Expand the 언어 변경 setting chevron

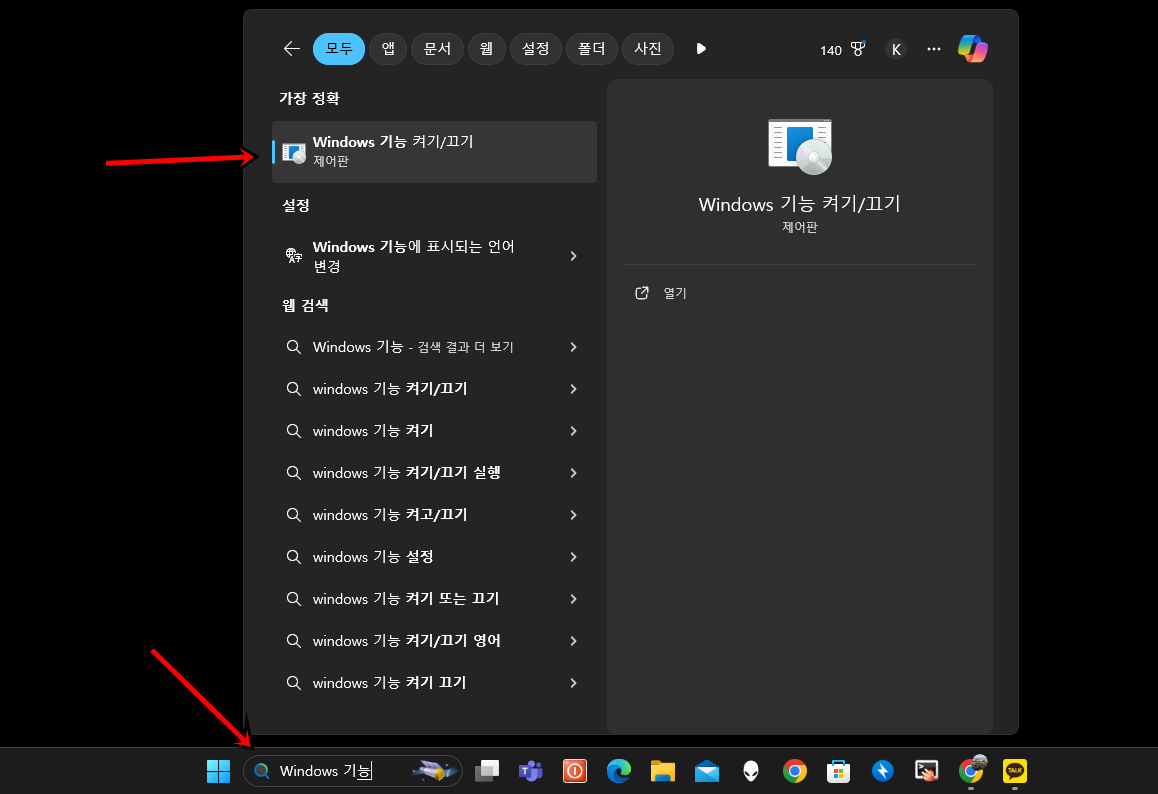(x=573, y=256)
